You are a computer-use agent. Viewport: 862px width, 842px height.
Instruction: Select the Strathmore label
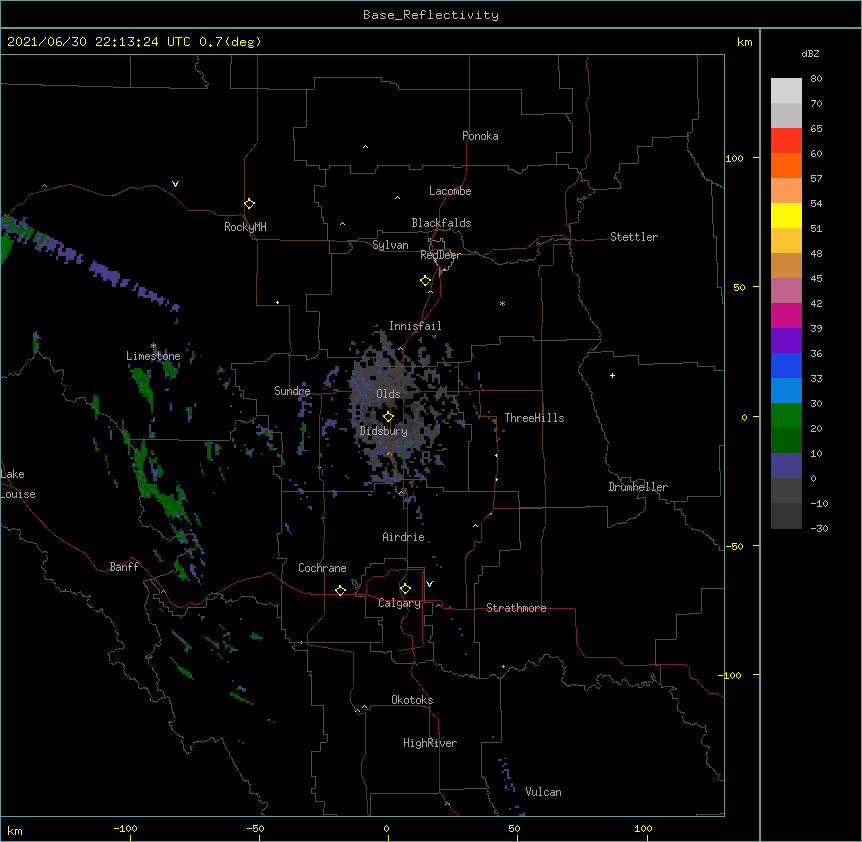[516, 608]
